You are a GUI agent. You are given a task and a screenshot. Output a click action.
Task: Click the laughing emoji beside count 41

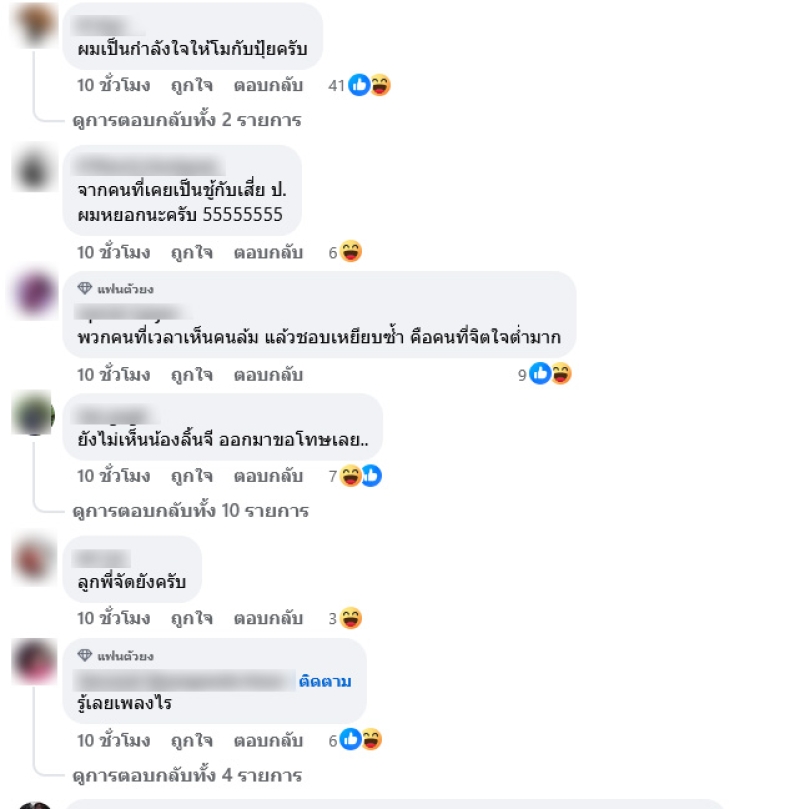pyautogui.click(x=381, y=85)
